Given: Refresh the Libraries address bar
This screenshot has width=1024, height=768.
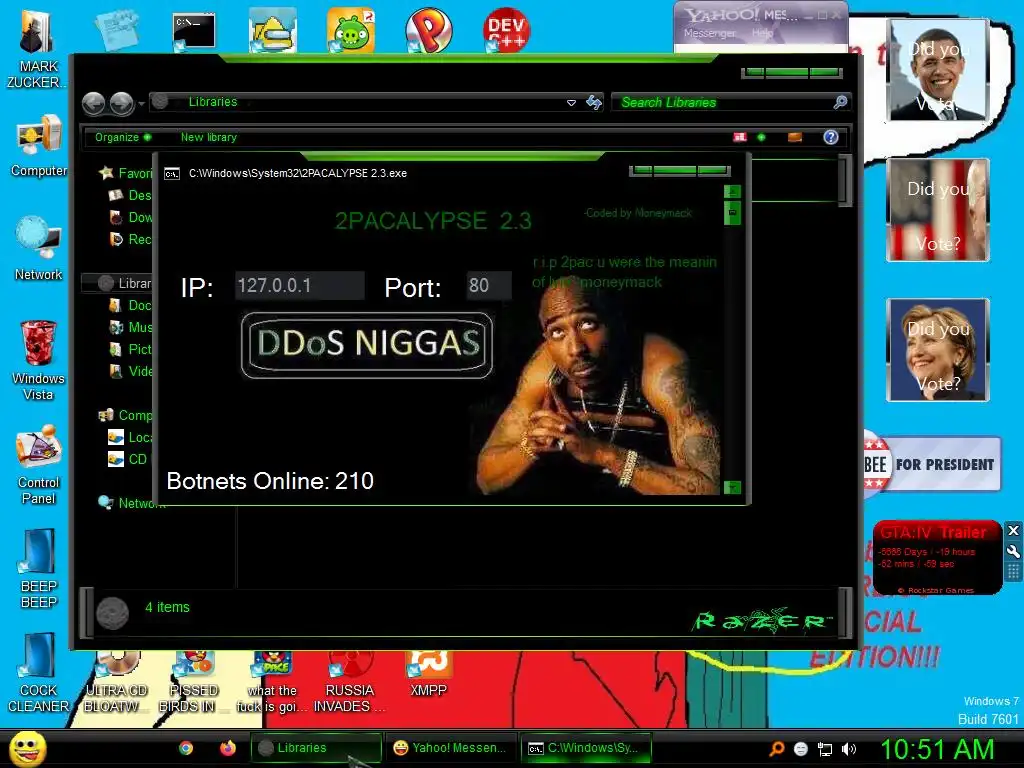Looking at the screenshot, I should point(594,103).
